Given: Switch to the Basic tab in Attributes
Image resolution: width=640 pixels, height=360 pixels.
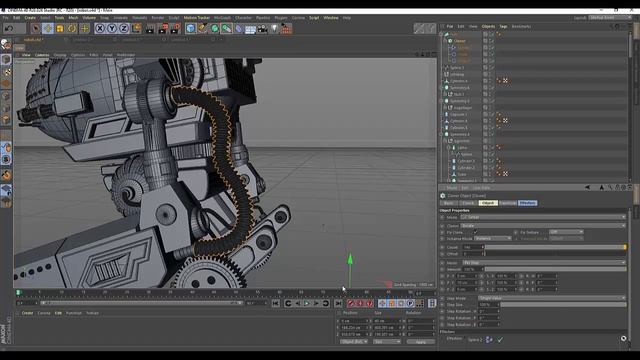Looking at the screenshot, I should point(449,203).
